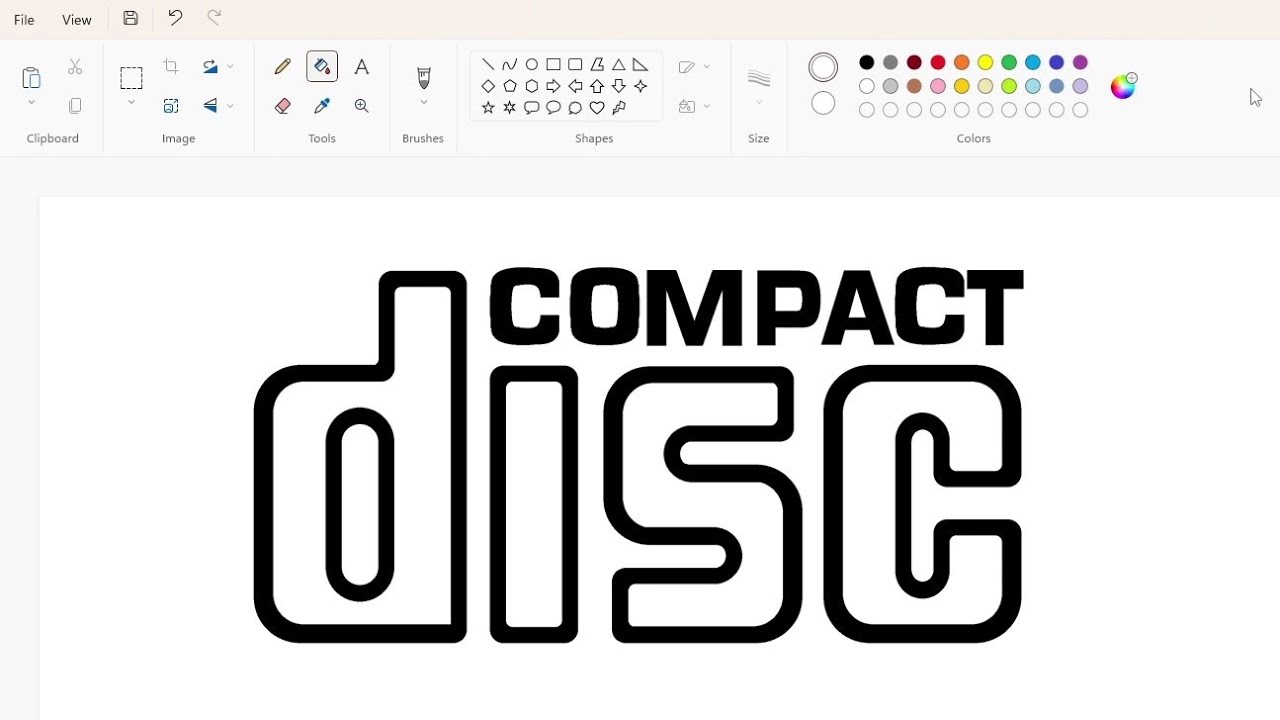Select the Line shape

[488, 65]
